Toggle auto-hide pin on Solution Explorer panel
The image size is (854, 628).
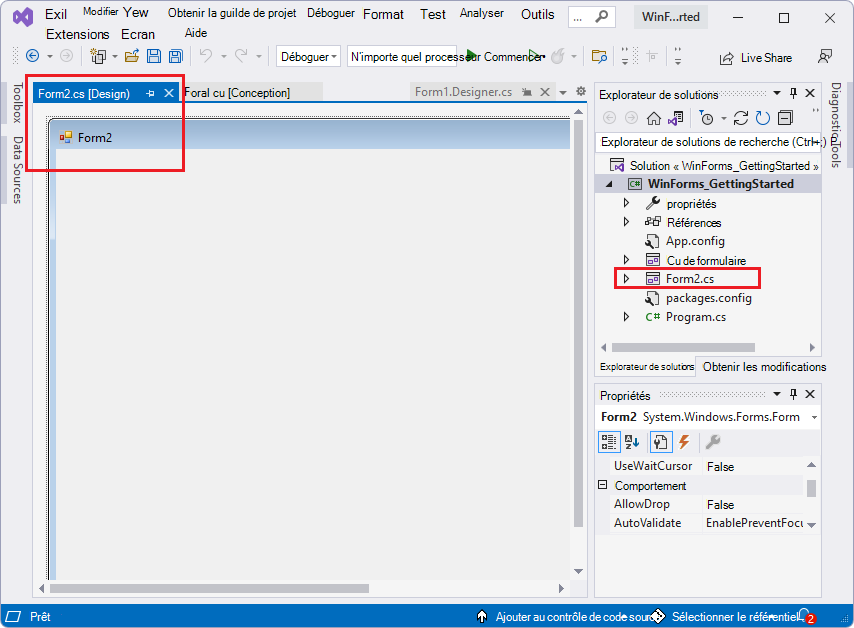(794, 93)
